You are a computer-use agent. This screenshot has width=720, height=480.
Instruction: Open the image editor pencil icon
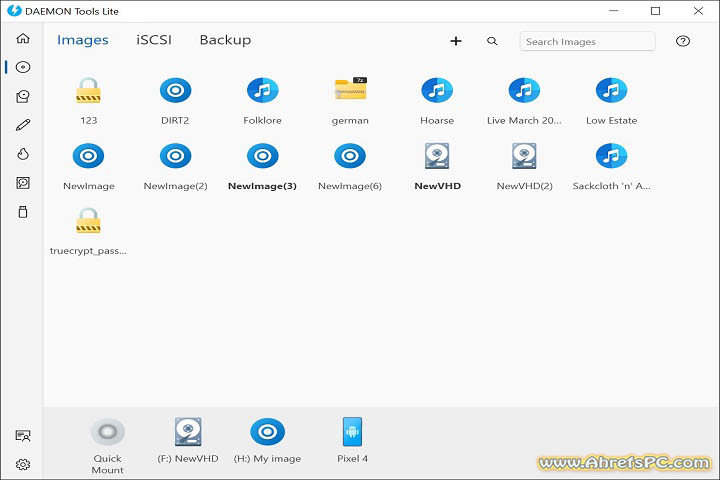click(23, 125)
